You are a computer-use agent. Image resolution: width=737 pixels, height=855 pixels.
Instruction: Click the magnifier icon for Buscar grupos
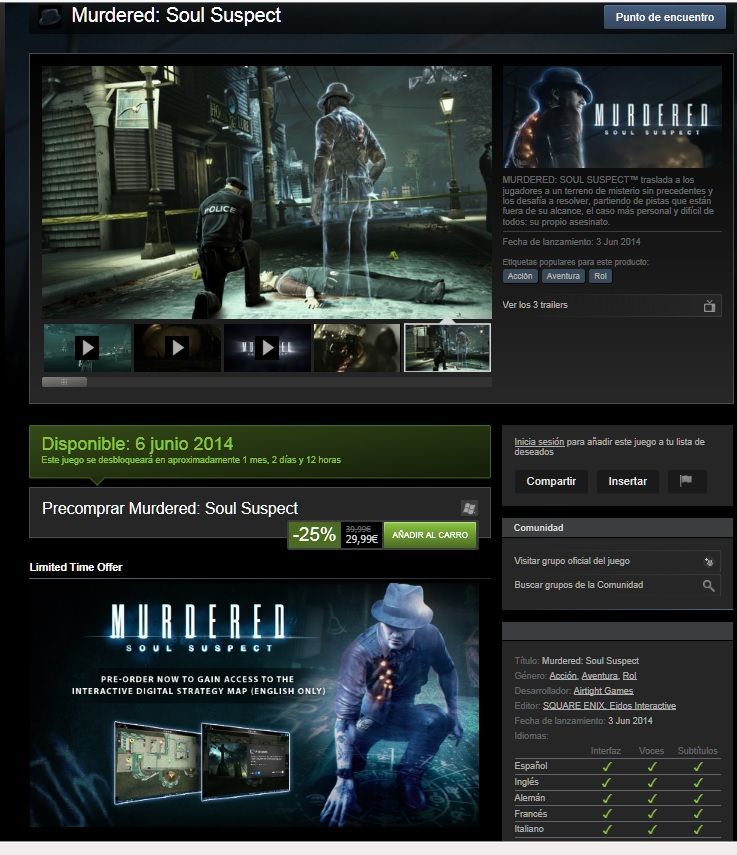708,585
